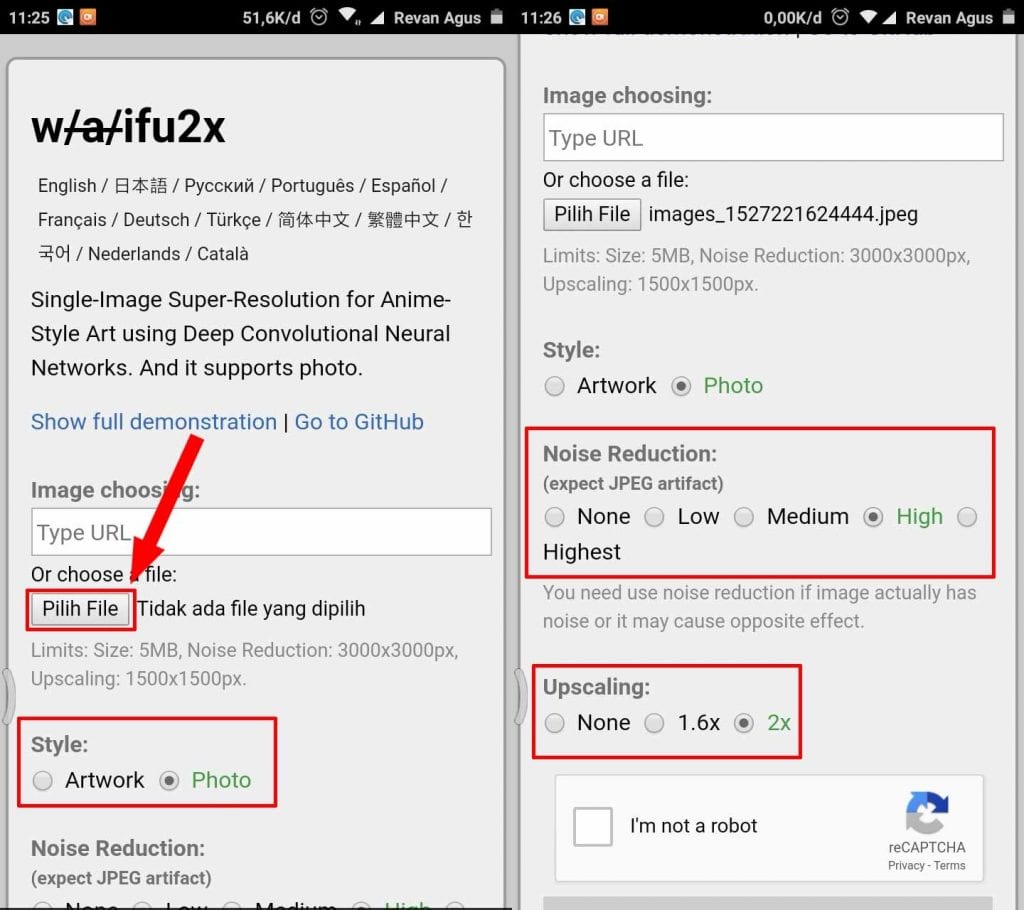Switch language to Català
The height and width of the screenshot is (910, 1024).
(x=223, y=253)
